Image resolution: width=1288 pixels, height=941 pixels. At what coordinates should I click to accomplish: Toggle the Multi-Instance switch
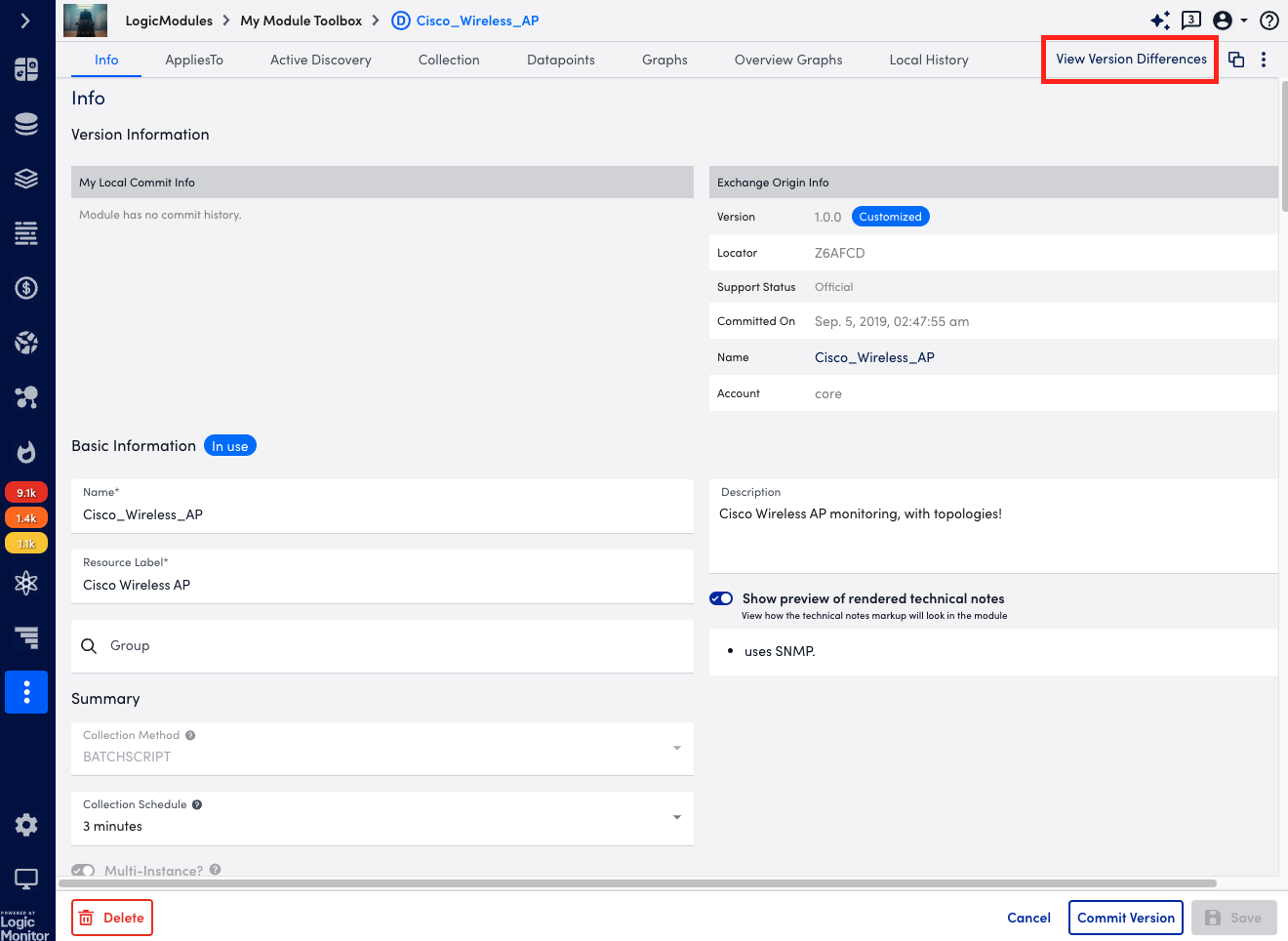84,870
